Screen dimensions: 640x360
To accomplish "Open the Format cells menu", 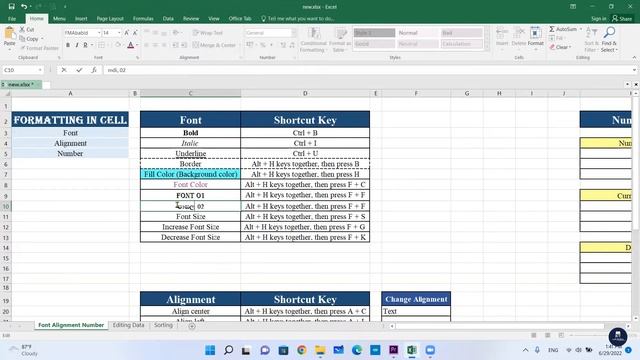I will pyautogui.click(x=536, y=36).
